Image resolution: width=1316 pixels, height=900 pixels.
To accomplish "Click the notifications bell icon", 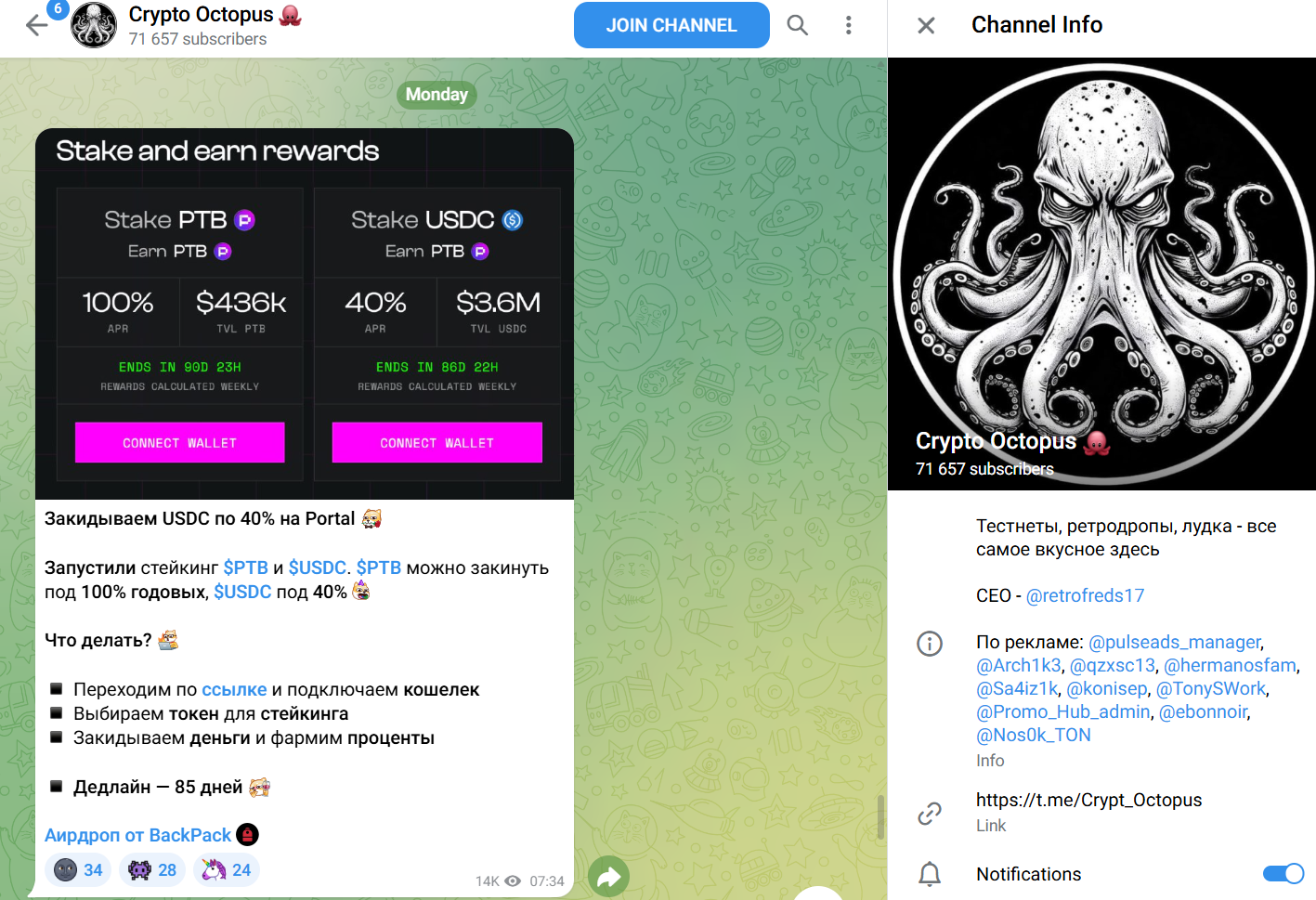I will click(x=930, y=874).
